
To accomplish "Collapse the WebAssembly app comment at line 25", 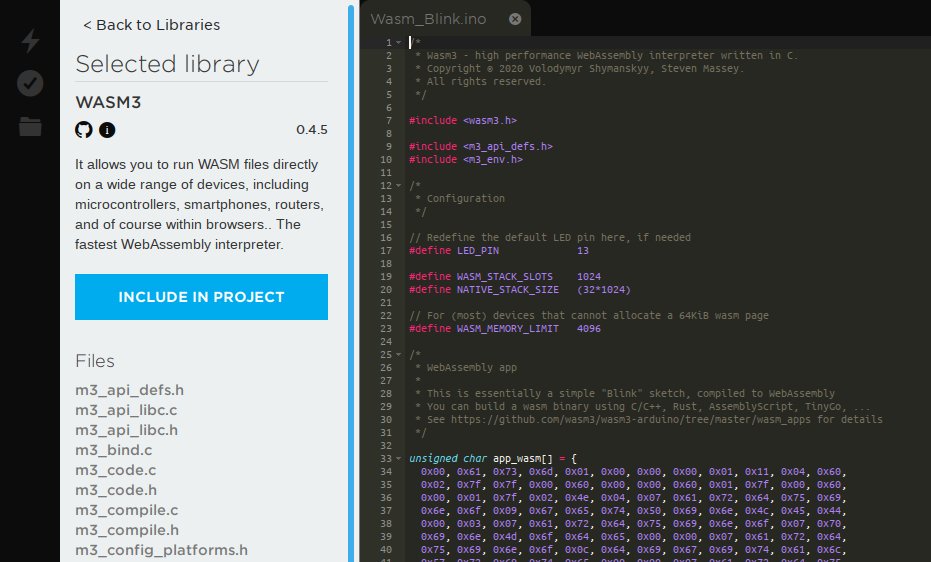I will pos(398,355).
